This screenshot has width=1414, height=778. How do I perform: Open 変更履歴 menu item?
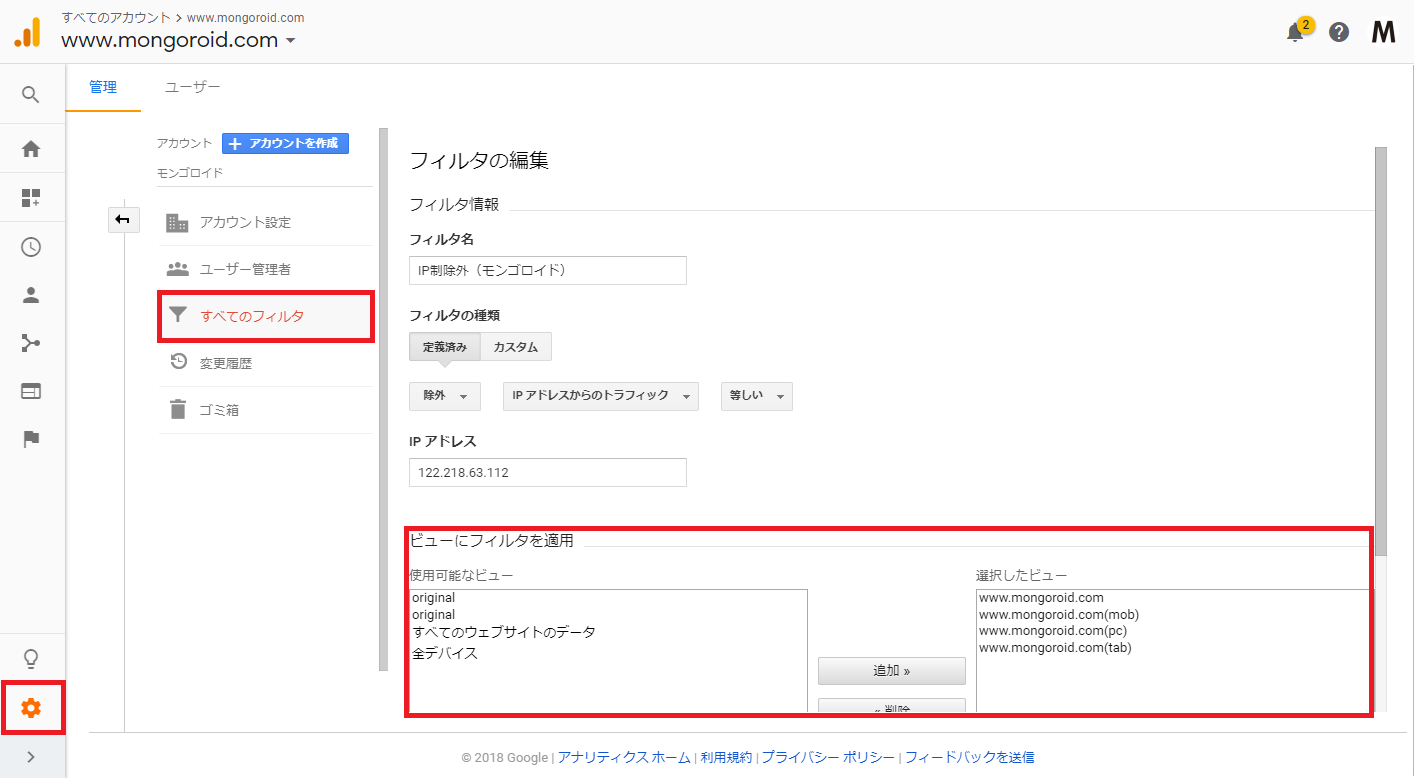pos(265,363)
